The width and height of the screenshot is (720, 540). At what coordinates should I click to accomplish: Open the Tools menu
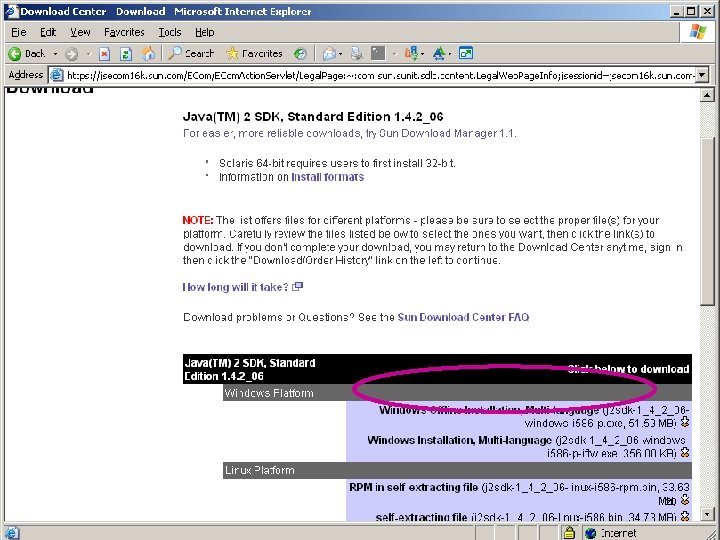170,33
